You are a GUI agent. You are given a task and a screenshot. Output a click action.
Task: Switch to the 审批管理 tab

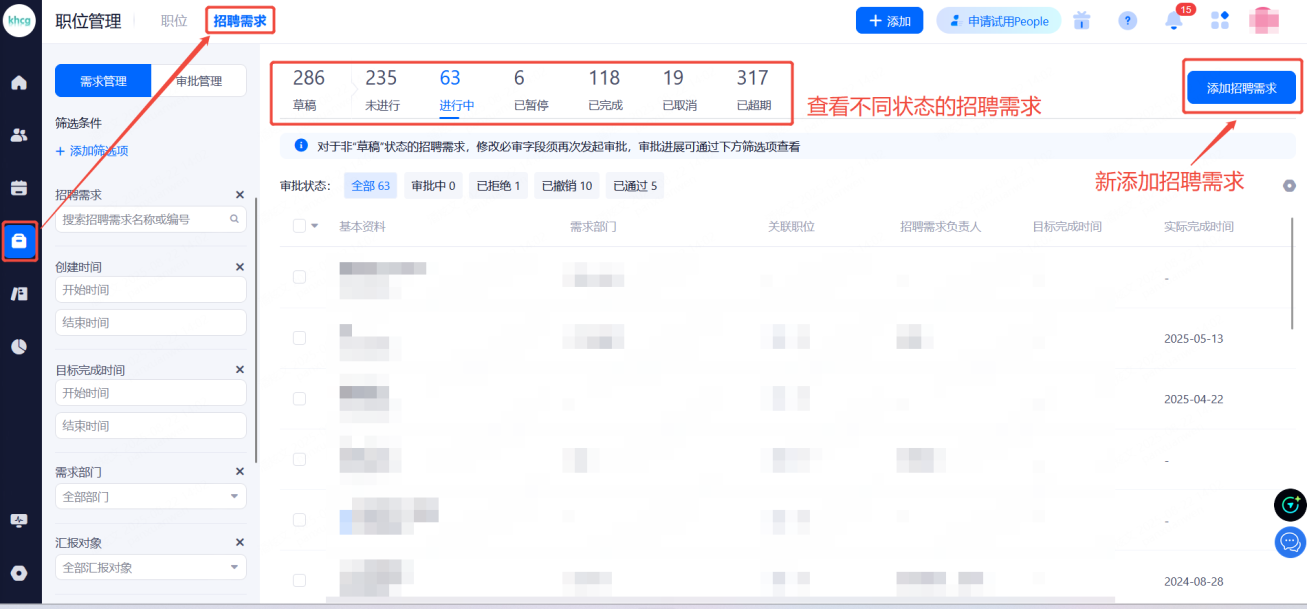click(x=198, y=81)
